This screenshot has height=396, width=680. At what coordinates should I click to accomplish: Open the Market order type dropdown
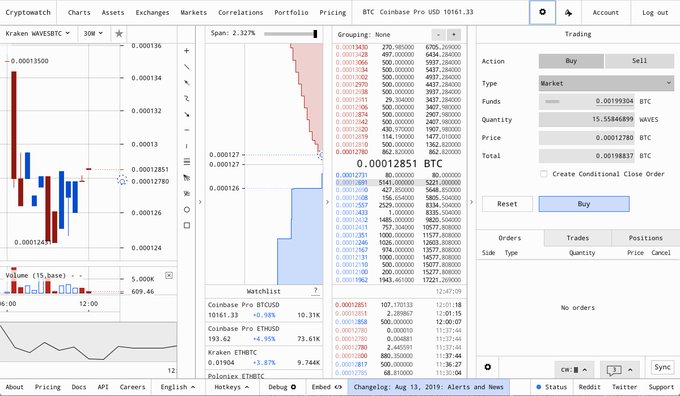pyautogui.click(x=606, y=83)
